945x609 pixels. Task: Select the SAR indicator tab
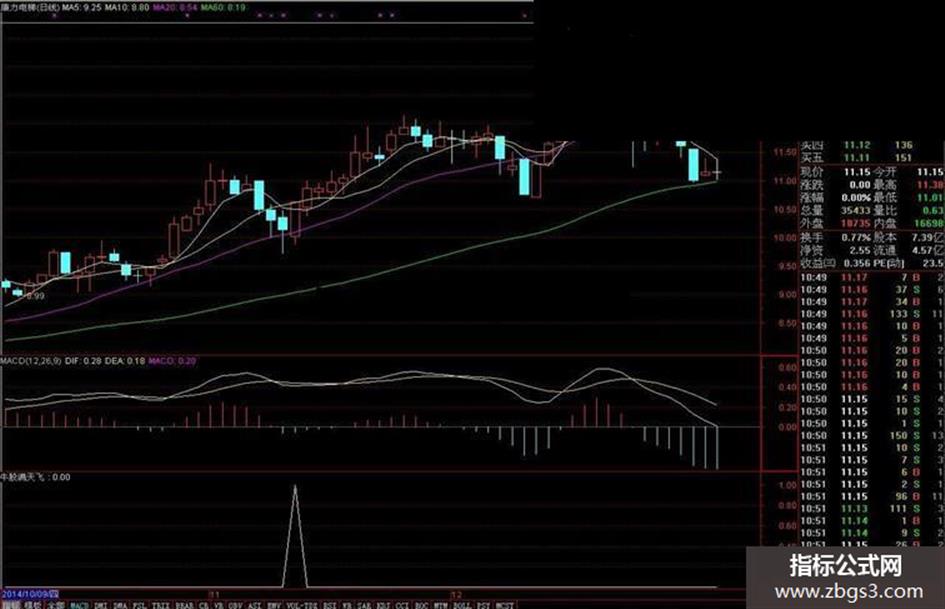click(x=364, y=605)
